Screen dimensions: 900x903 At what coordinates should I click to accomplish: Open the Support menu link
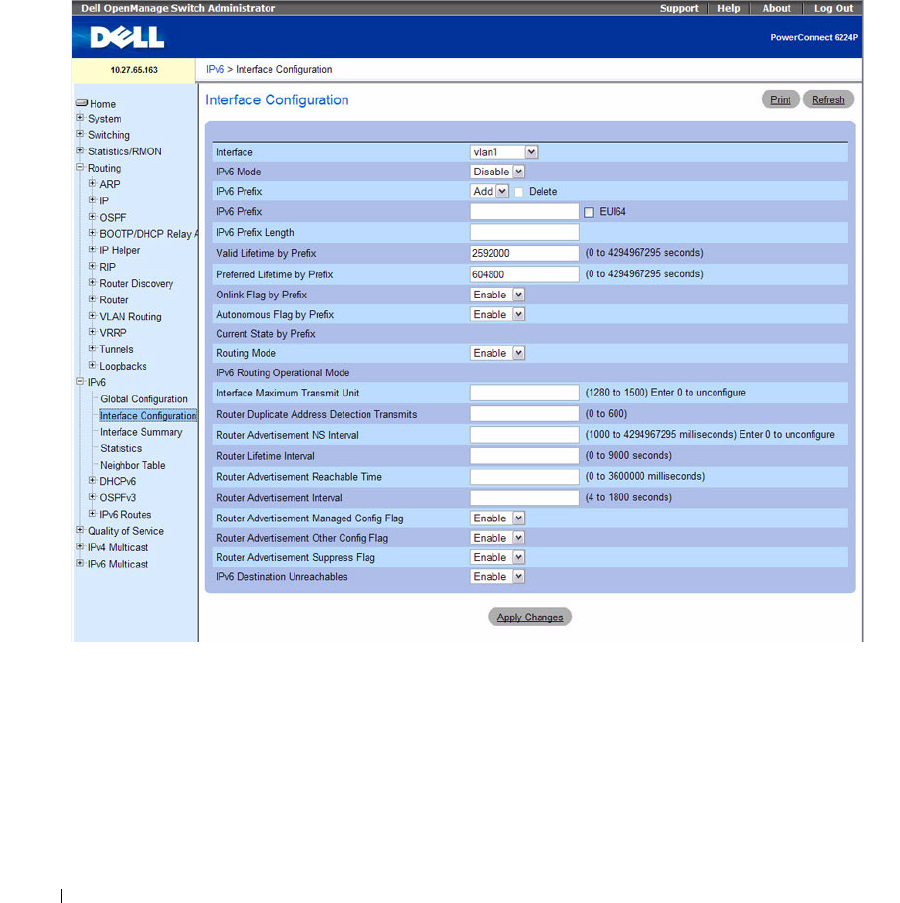679,8
